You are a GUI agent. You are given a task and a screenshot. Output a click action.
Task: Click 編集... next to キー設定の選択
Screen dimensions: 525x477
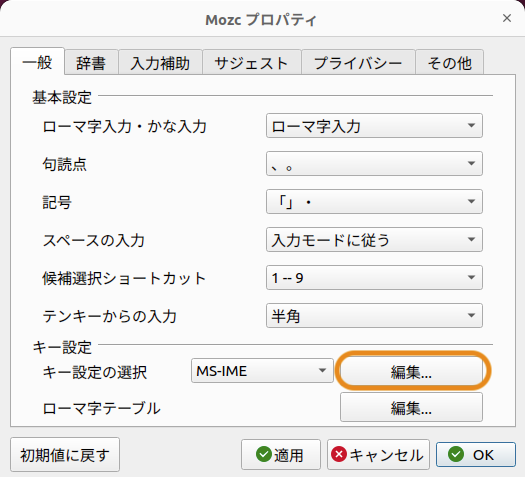[411, 371]
